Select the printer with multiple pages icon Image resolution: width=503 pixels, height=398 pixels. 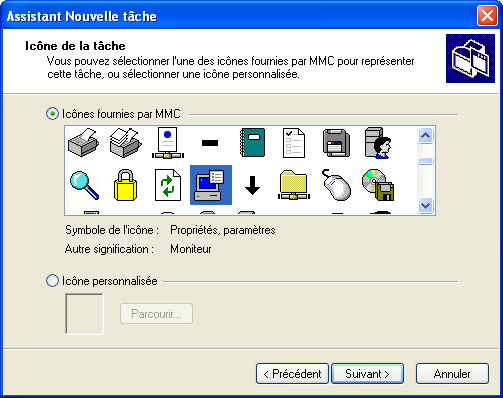pos(126,142)
